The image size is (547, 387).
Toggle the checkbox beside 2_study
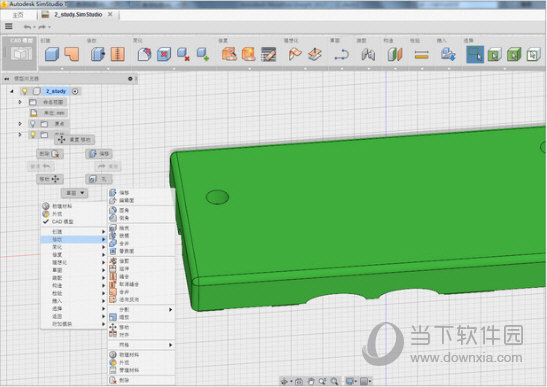pos(36,91)
